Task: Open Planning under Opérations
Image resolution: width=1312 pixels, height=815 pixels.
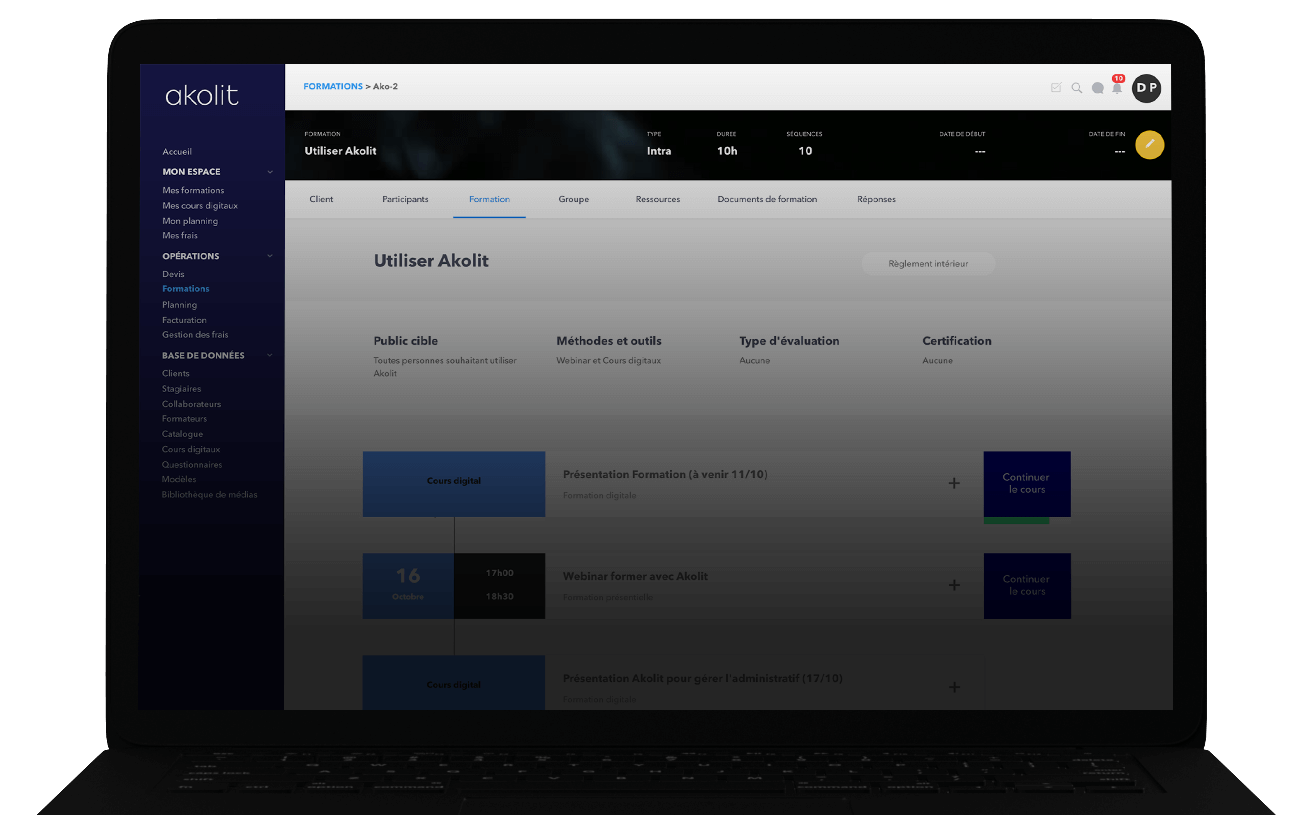Action: pos(180,305)
